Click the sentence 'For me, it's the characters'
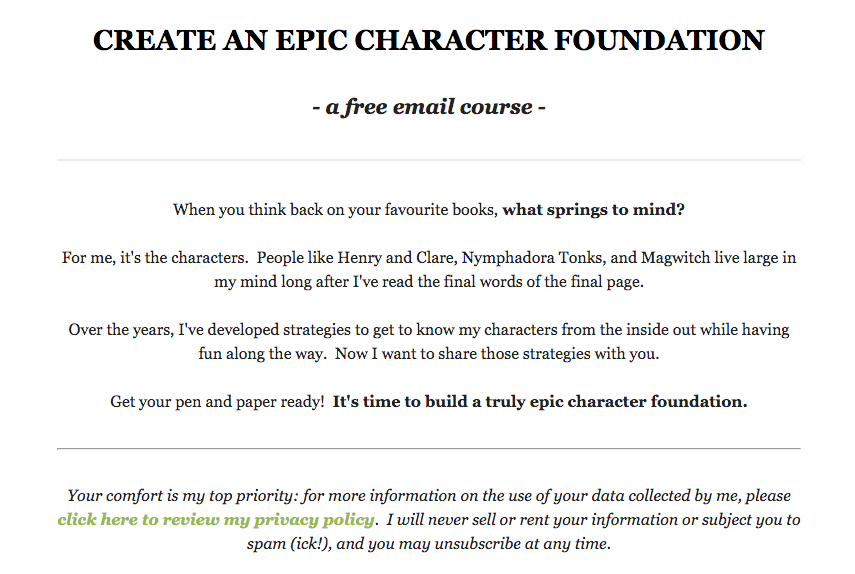 pos(155,258)
